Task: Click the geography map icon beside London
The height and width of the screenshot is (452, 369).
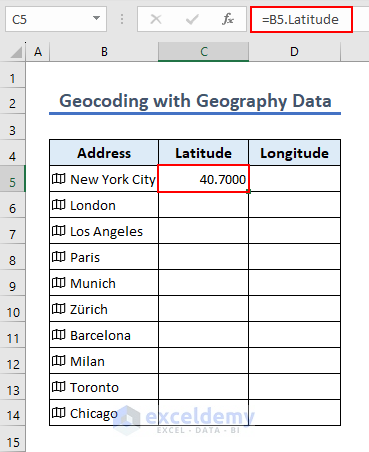Action: (59, 205)
